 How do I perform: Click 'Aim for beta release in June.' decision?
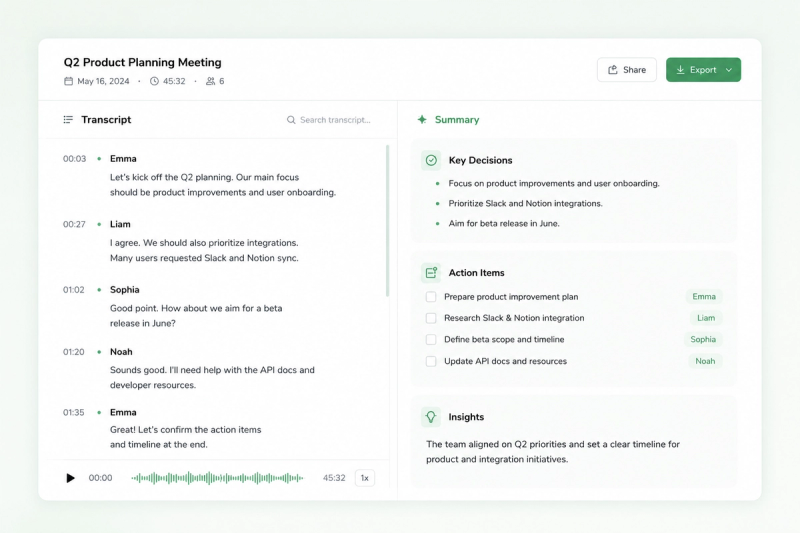pos(504,223)
